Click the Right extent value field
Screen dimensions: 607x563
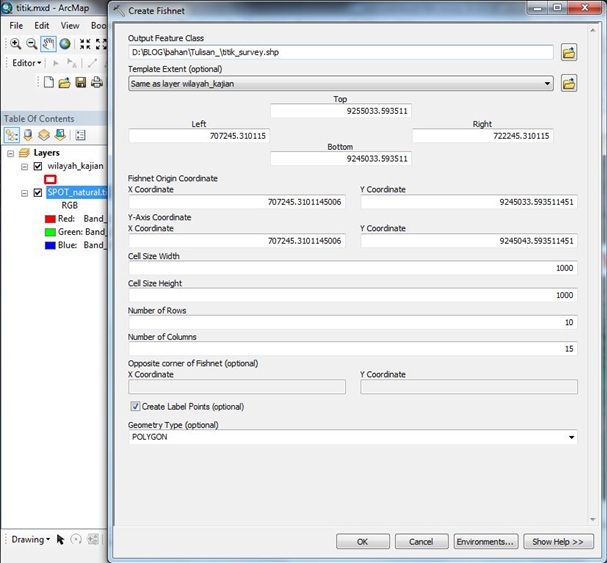coord(483,136)
